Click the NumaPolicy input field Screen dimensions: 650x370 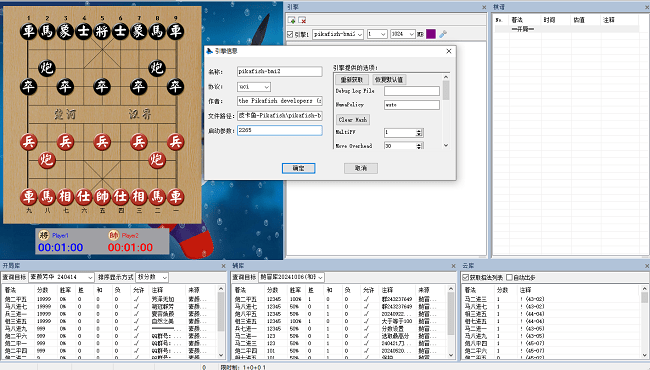pyautogui.click(x=412, y=105)
